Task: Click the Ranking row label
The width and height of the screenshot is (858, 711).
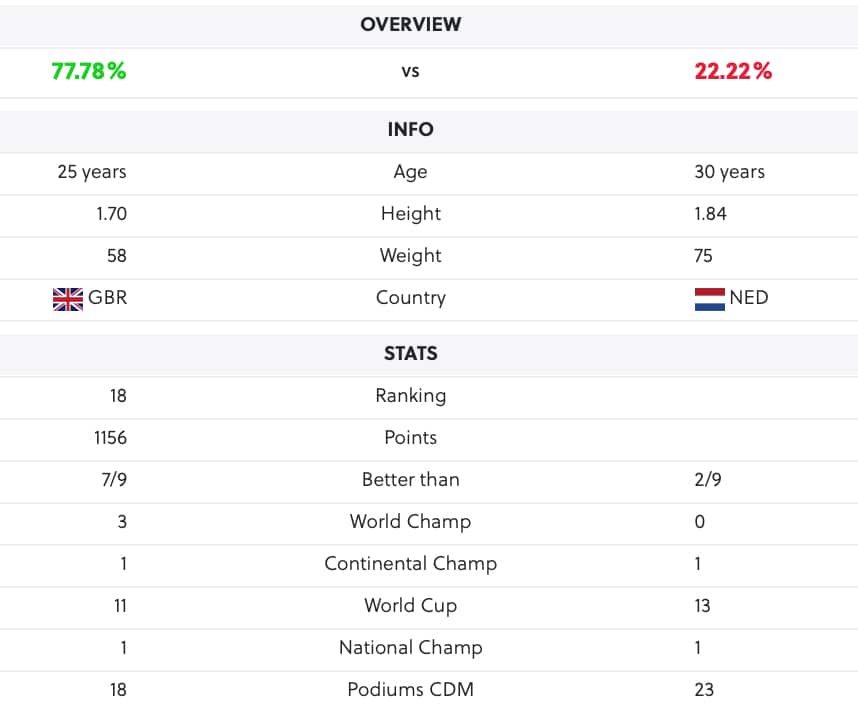Action: (x=410, y=396)
